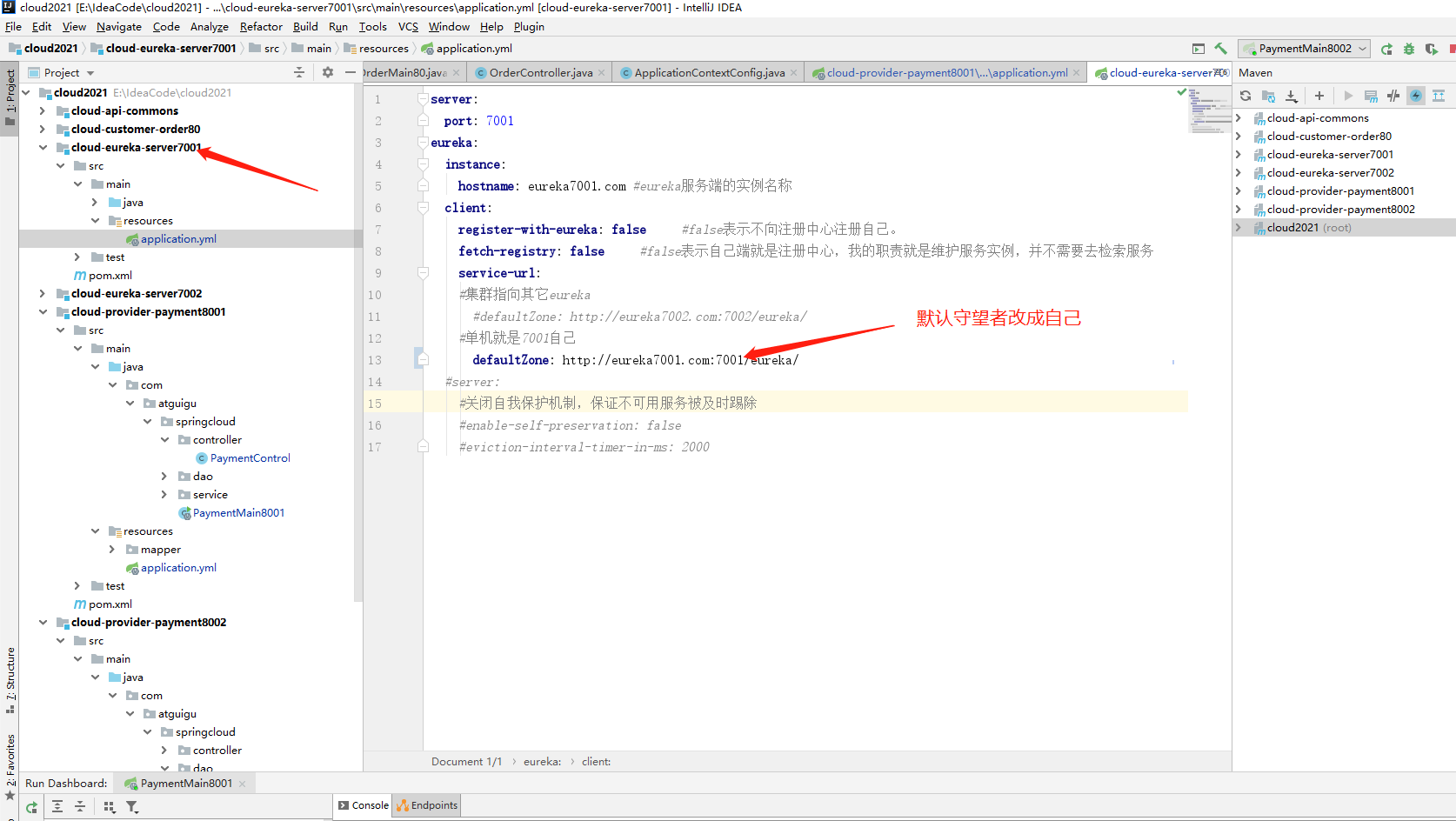Click the Scroll from Source icon in the Project panel
The width and height of the screenshot is (1456, 821).
pyautogui.click(x=299, y=72)
